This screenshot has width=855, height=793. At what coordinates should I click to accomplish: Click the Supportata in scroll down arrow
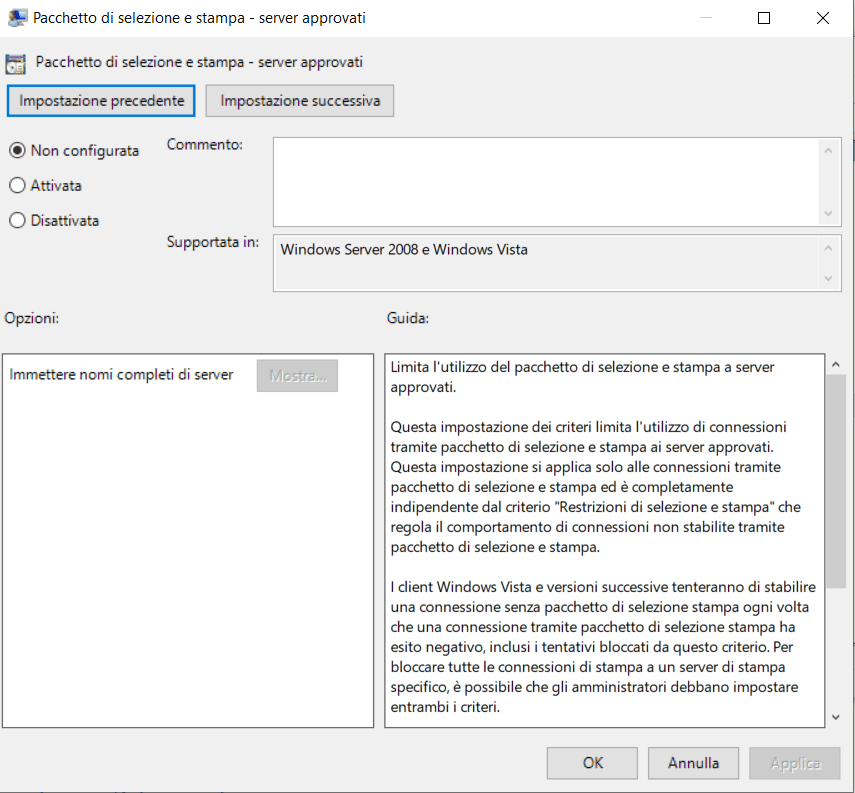[x=828, y=279]
